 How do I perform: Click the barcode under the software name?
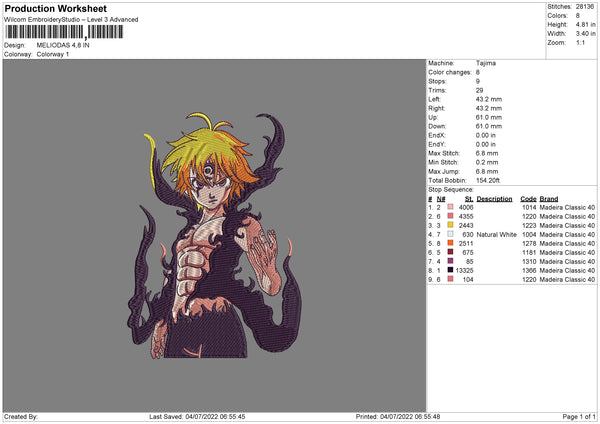(64, 32)
